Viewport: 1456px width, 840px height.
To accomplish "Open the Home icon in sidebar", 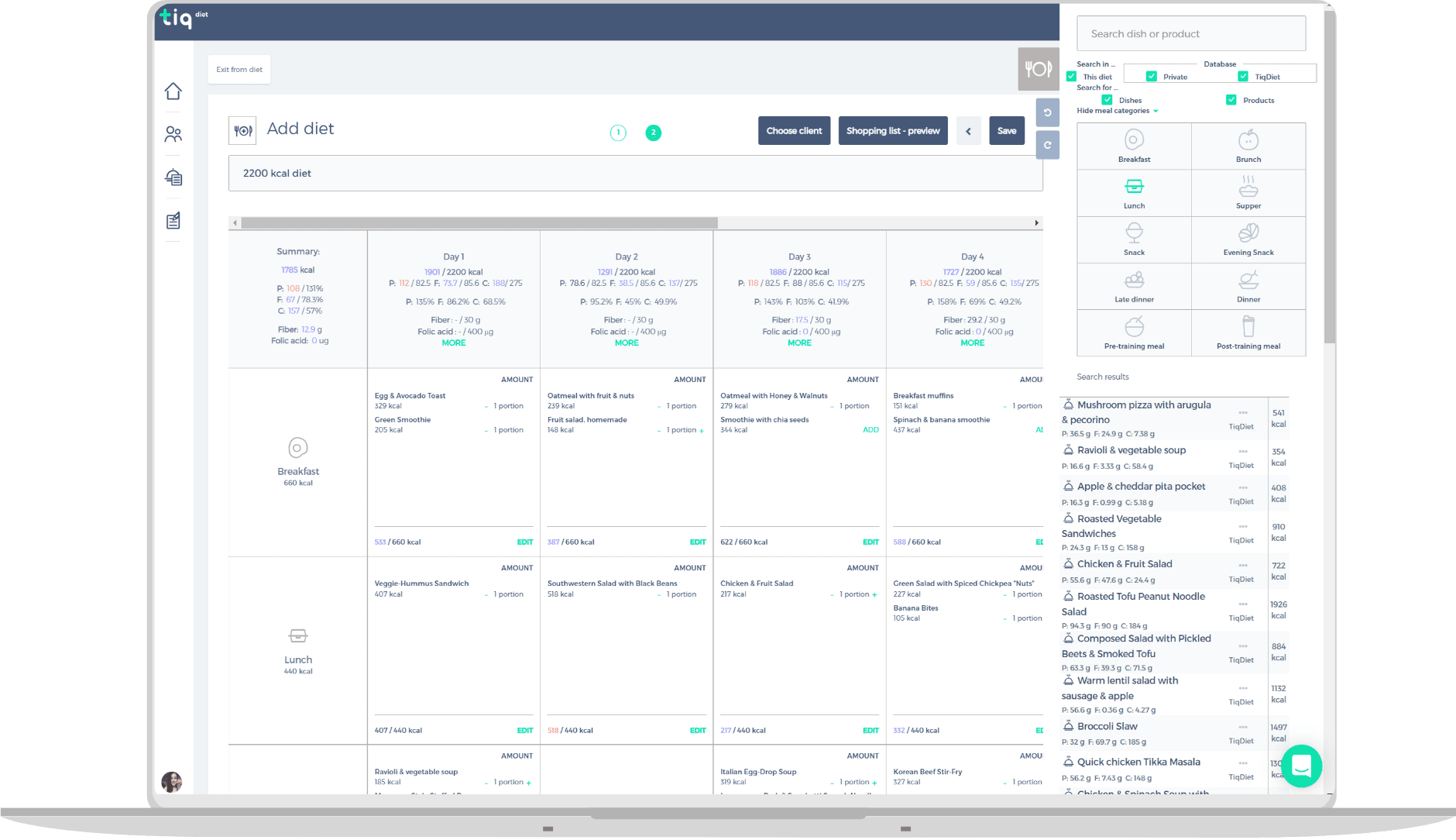I will click(x=173, y=91).
